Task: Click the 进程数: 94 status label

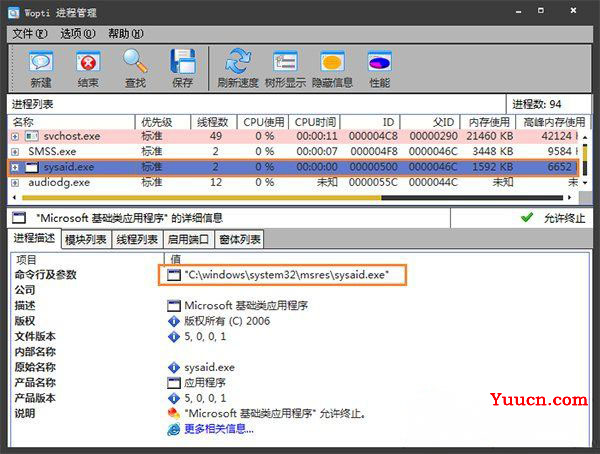Action: [537, 104]
